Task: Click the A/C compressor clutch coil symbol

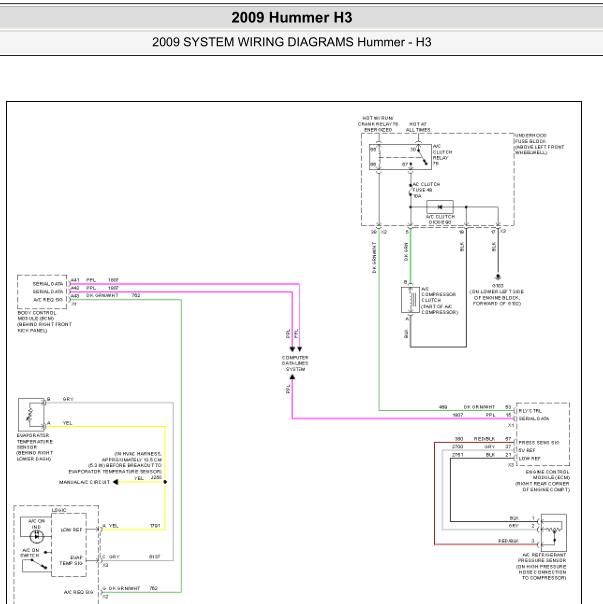Action: coord(410,300)
